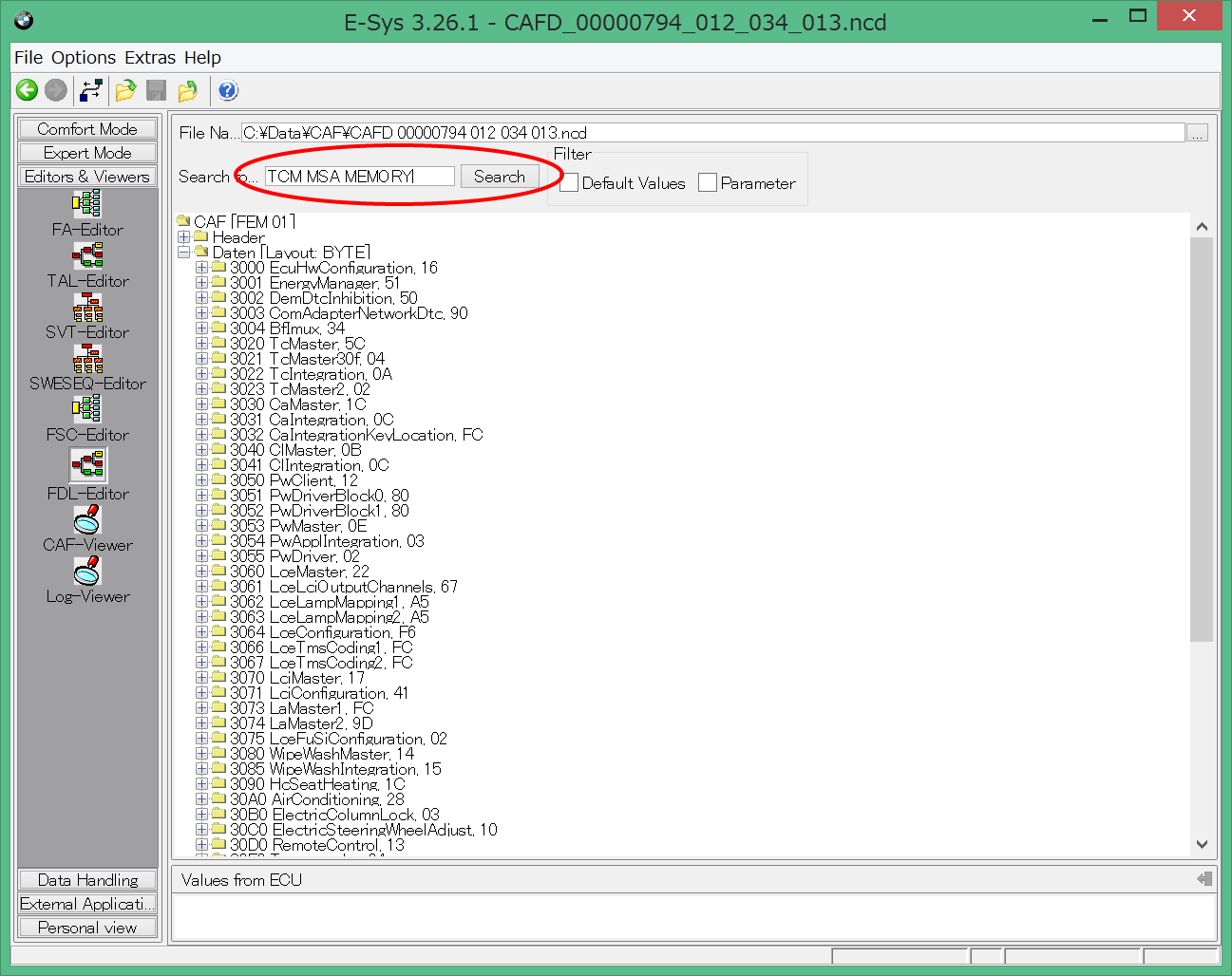Click the connection toolbar icon

click(91, 90)
